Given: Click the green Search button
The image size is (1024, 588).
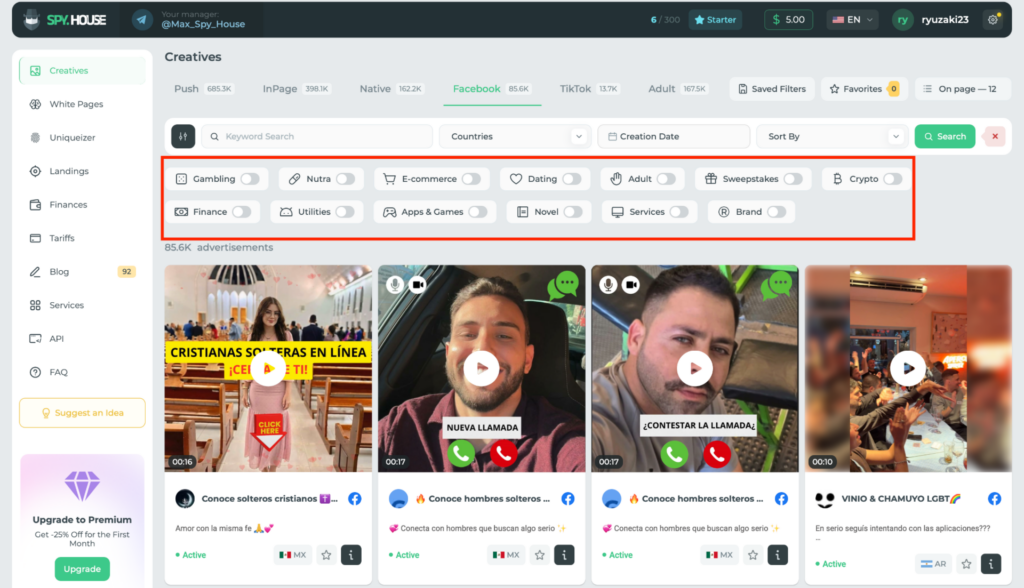Looking at the screenshot, I should tap(945, 137).
